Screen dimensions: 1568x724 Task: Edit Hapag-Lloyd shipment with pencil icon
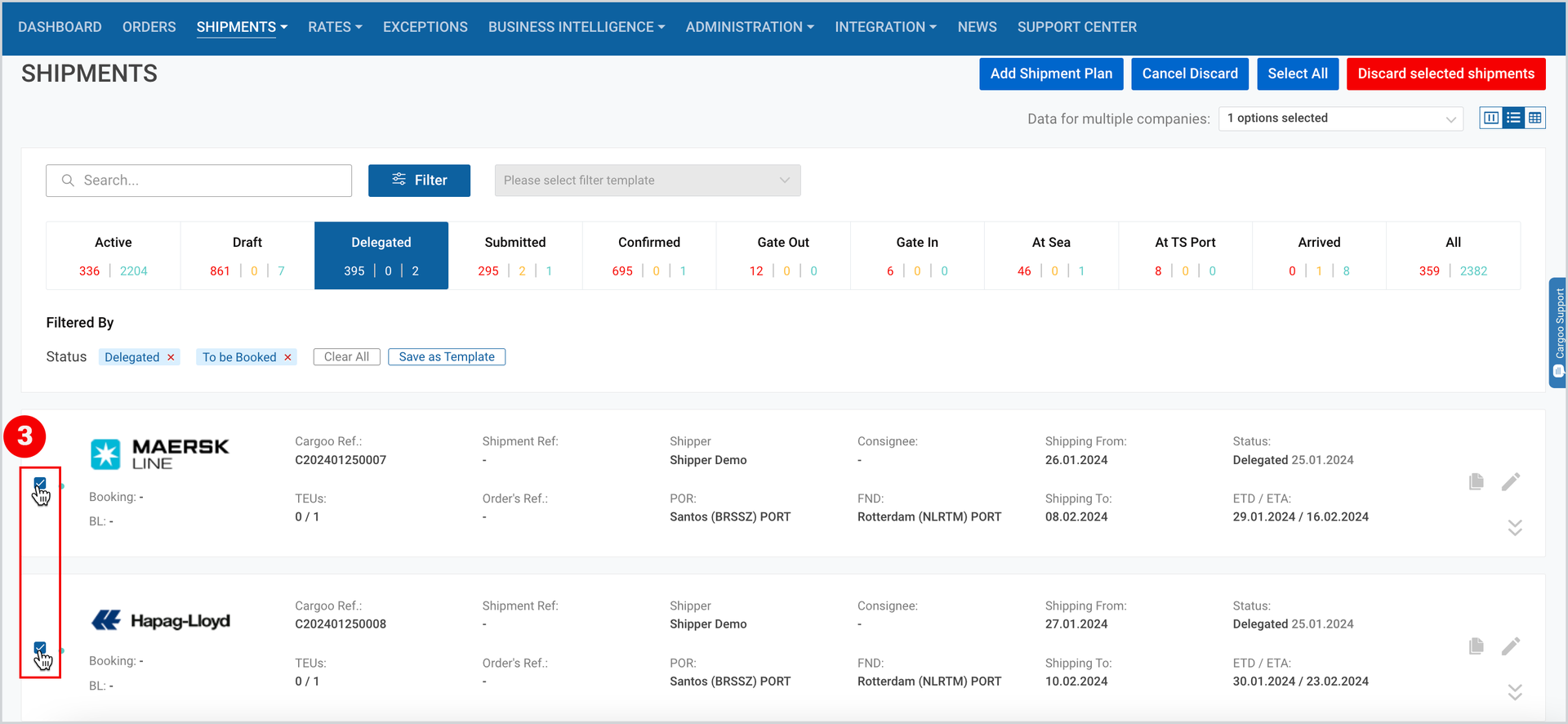coord(1511,646)
